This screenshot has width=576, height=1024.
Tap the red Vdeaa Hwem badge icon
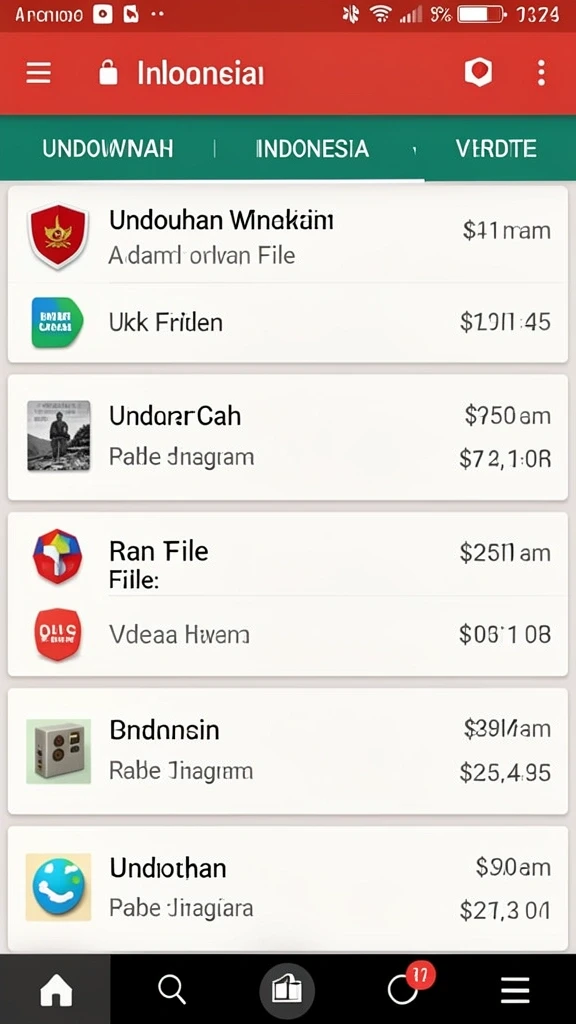coord(57,633)
